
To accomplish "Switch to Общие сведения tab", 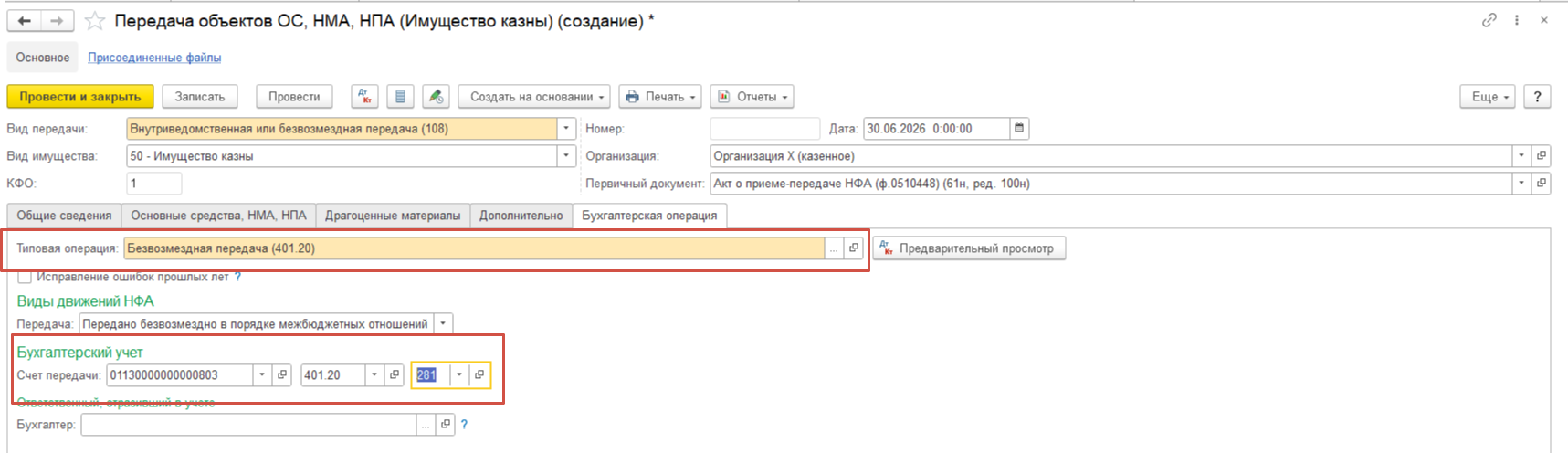I will pyautogui.click(x=64, y=216).
